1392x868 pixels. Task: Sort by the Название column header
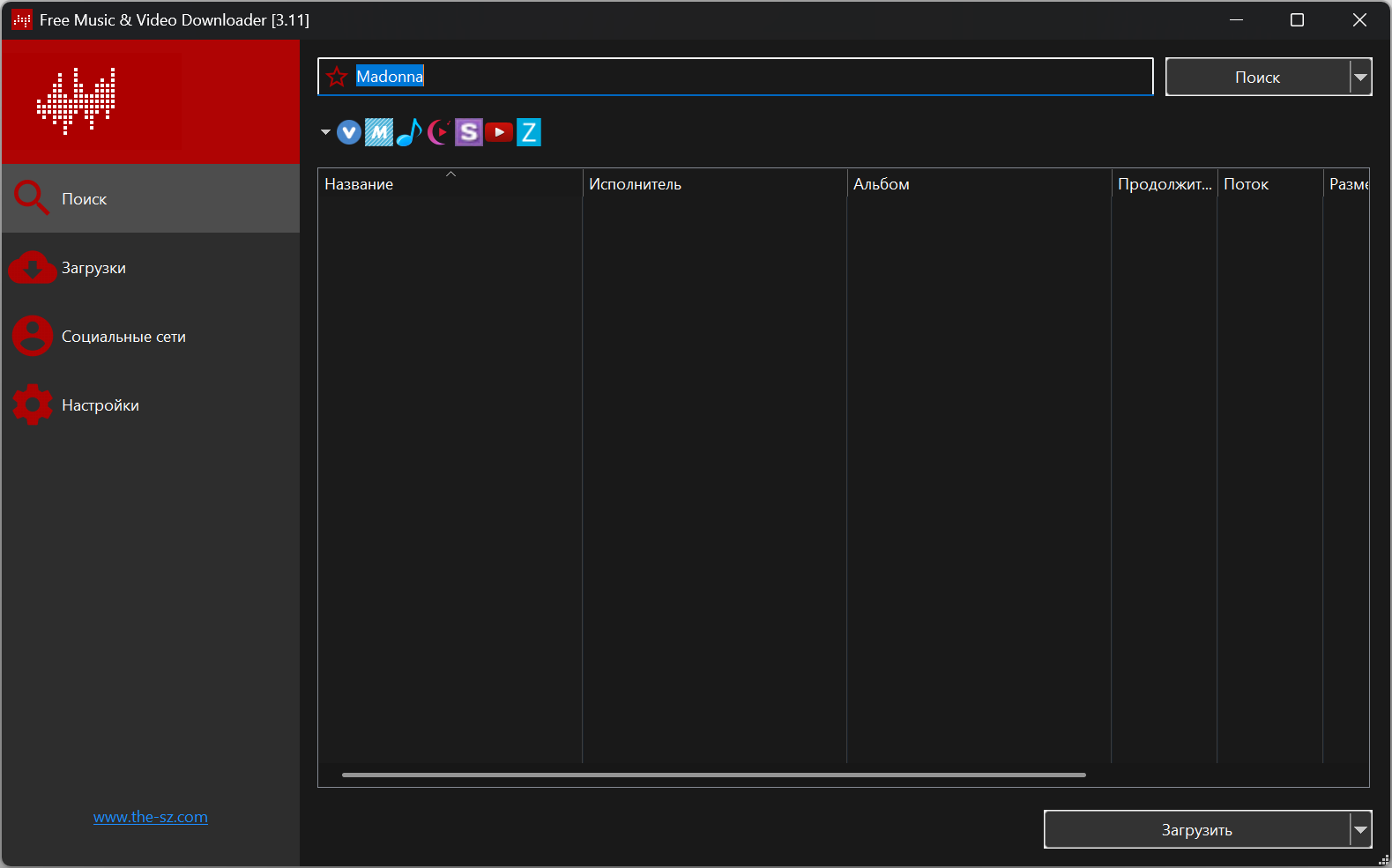450,184
